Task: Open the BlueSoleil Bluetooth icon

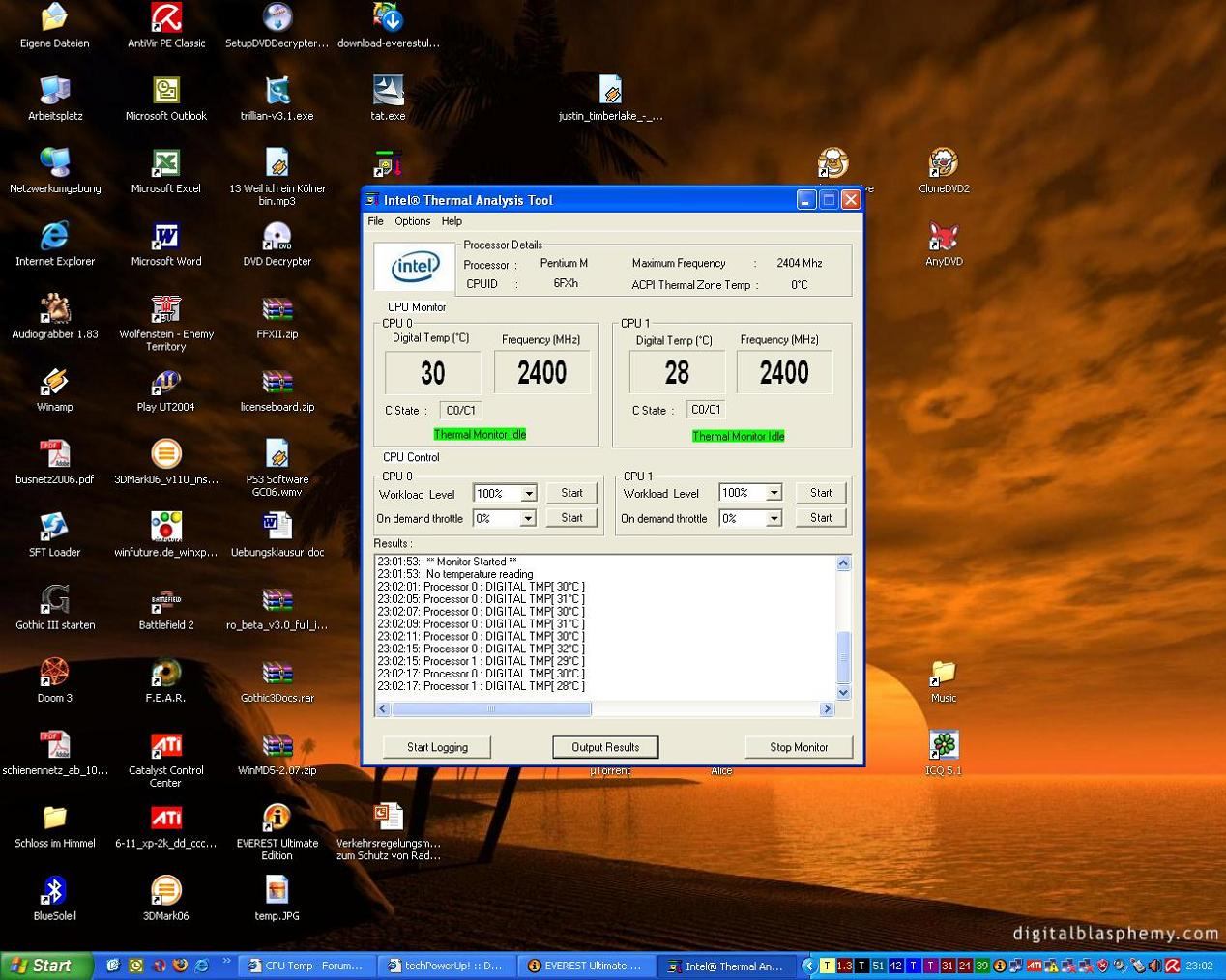Action: tap(54, 891)
